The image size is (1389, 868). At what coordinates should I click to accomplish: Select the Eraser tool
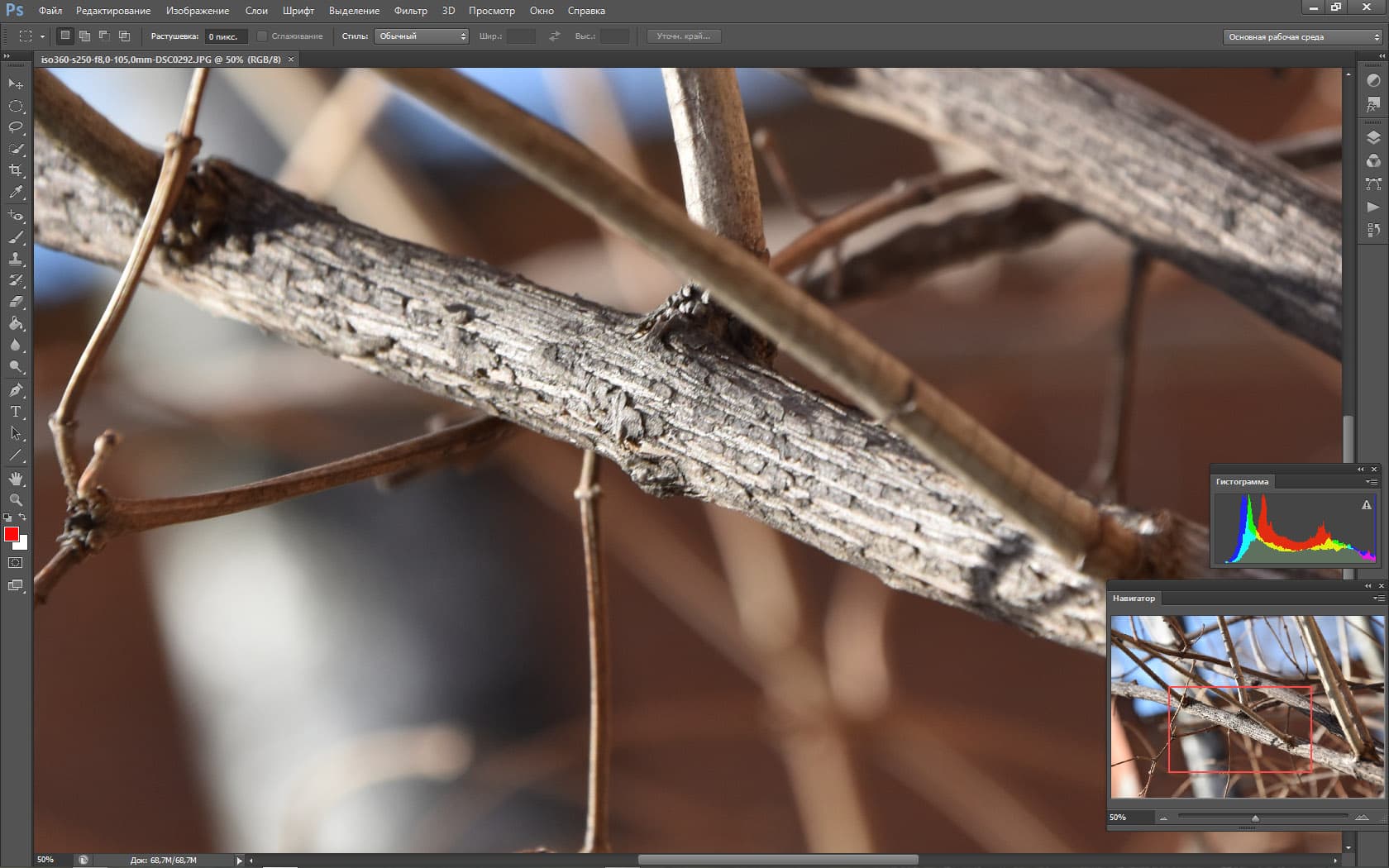click(16, 302)
